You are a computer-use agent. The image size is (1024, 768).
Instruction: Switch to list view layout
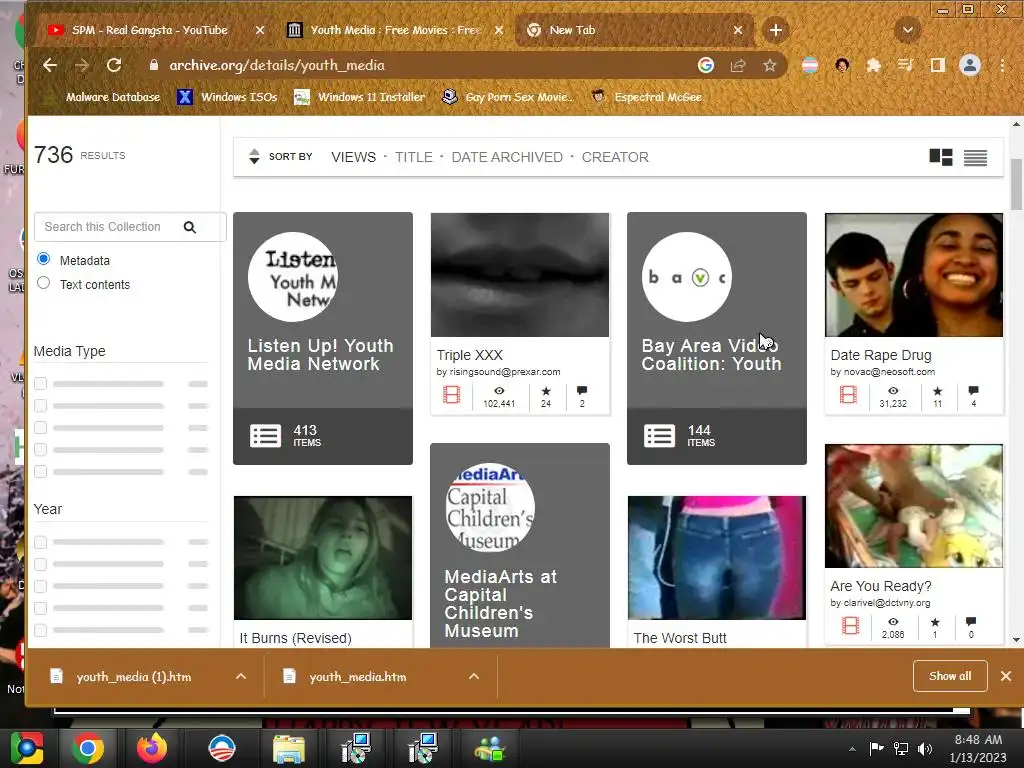click(x=976, y=157)
